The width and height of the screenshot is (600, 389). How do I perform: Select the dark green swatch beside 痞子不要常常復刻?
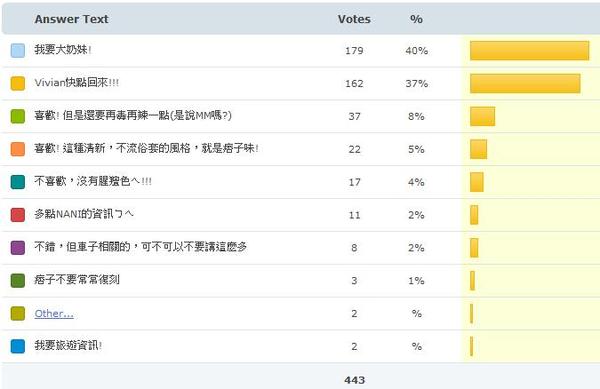tap(18, 280)
